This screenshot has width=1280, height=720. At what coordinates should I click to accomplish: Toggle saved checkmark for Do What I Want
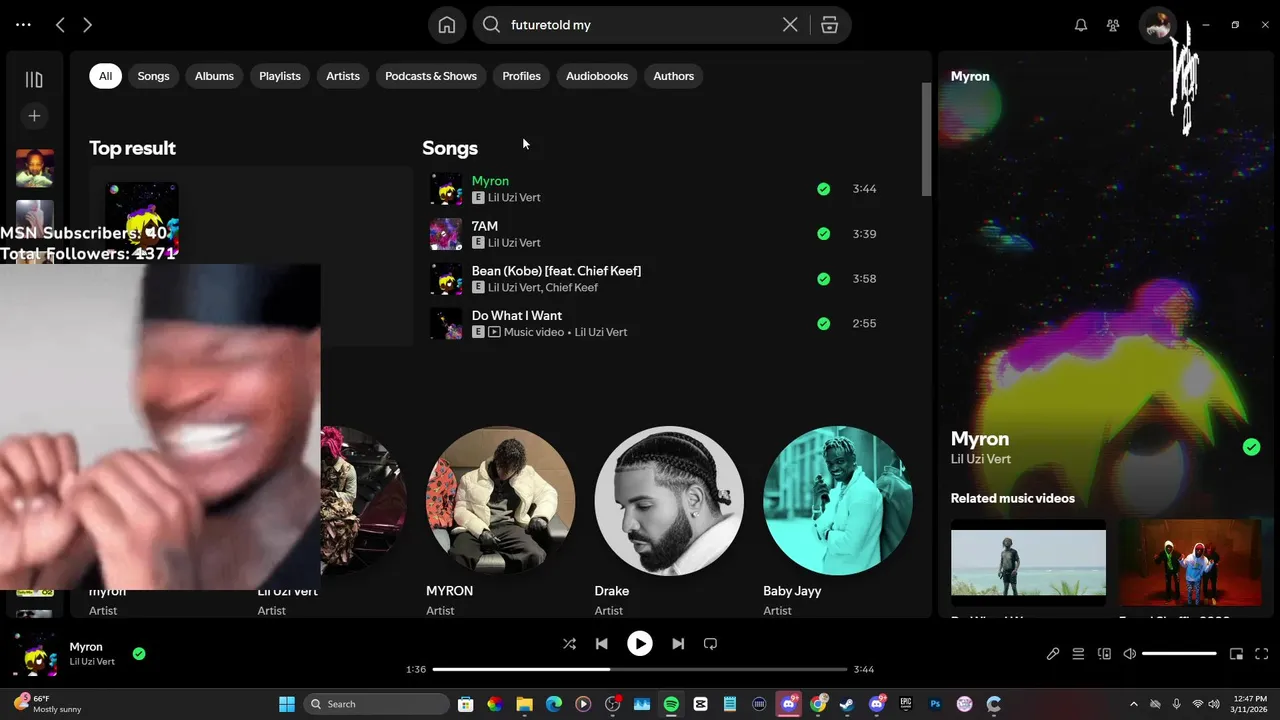823,324
